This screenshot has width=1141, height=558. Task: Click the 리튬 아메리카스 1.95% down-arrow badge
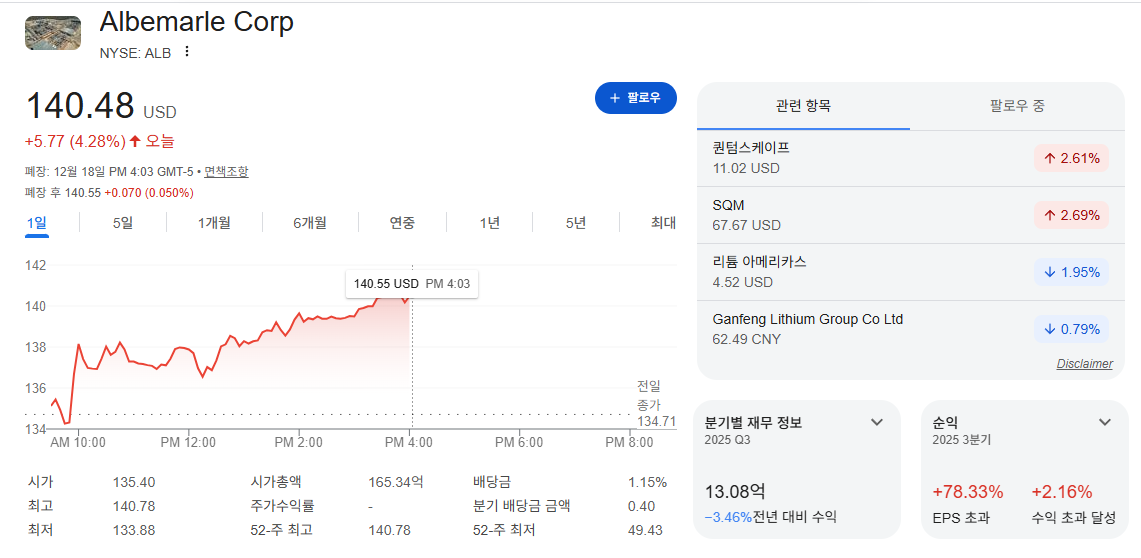coord(1071,272)
